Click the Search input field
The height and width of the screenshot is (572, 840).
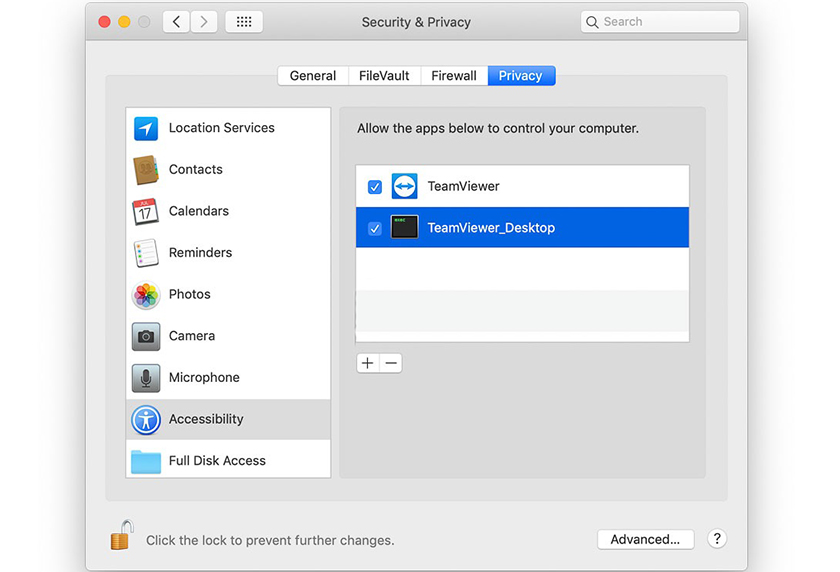(x=660, y=22)
